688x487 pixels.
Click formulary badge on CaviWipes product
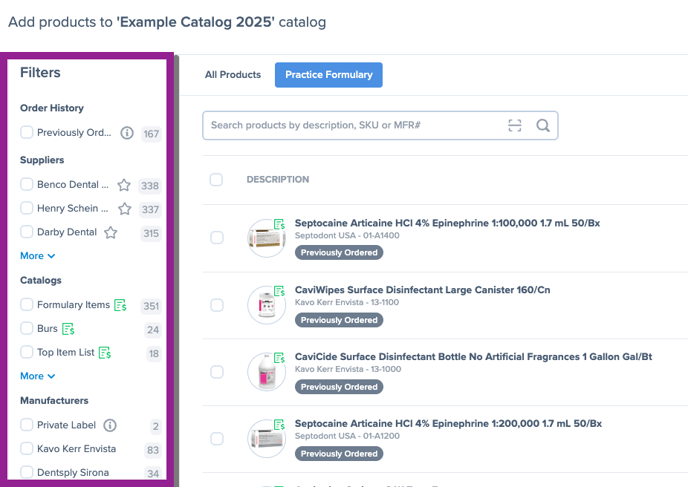[x=280, y=291]
